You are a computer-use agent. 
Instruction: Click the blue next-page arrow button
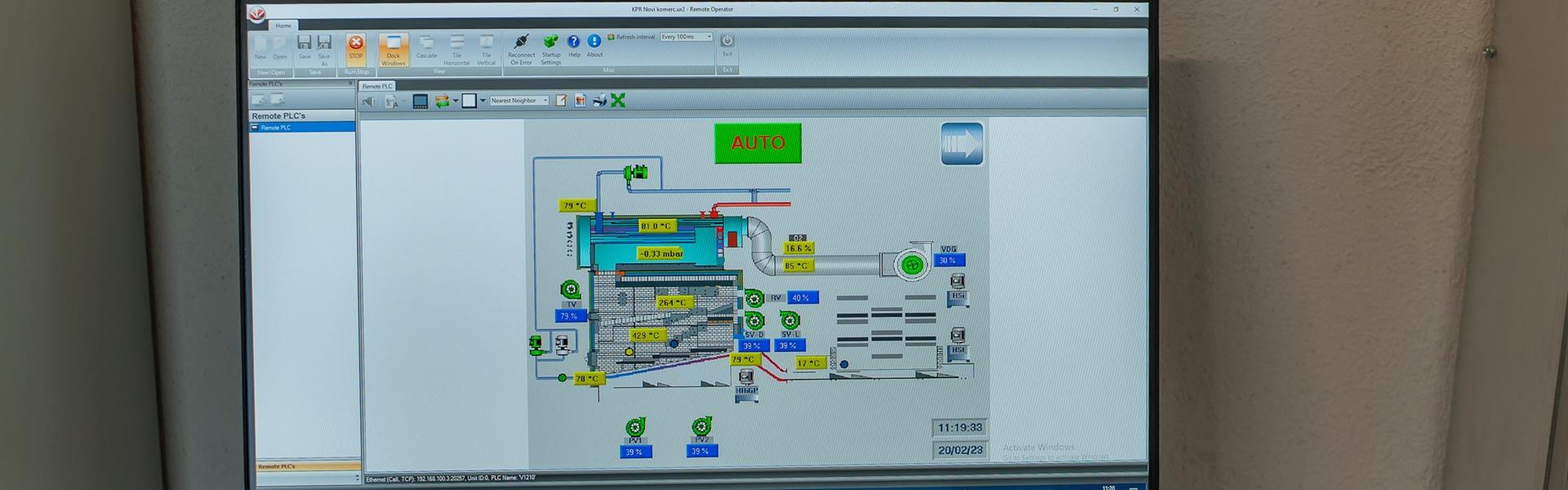tap(961, 144)
